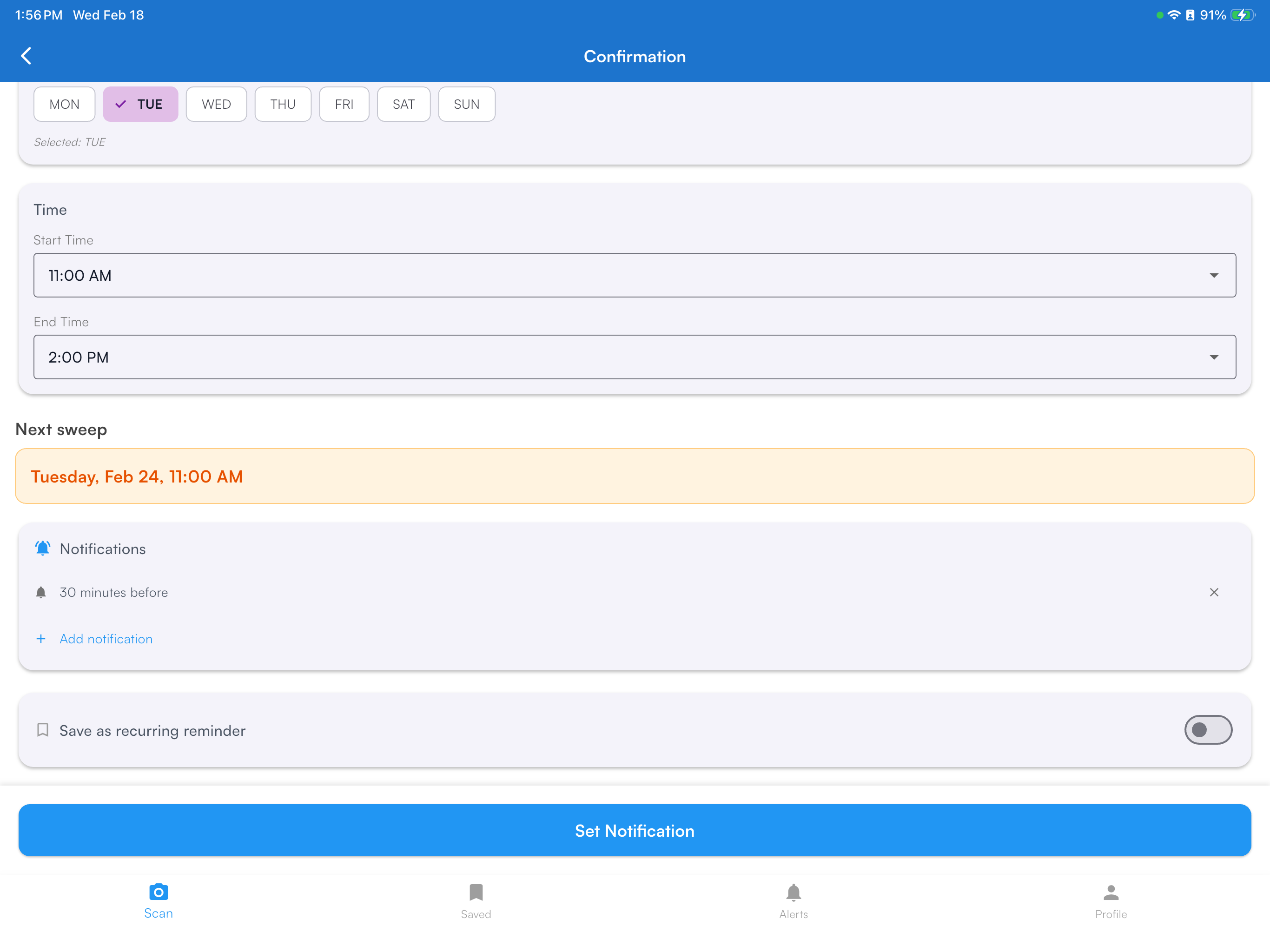Select the FRI day chip
The height and width of the screenshot is (952, 1270).
[x=344, y=104]
